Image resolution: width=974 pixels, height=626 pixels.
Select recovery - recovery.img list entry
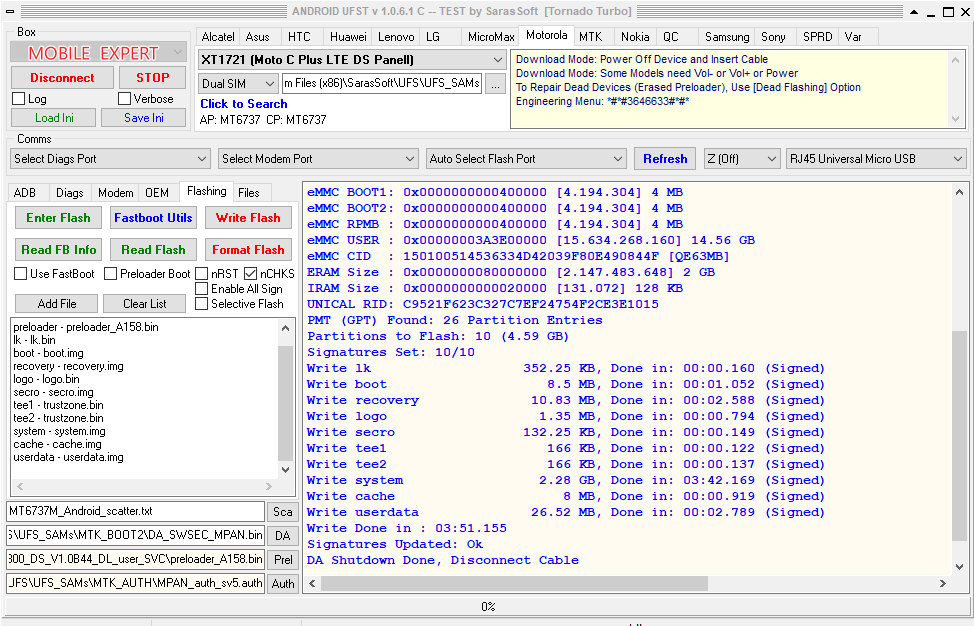(68, 366)
